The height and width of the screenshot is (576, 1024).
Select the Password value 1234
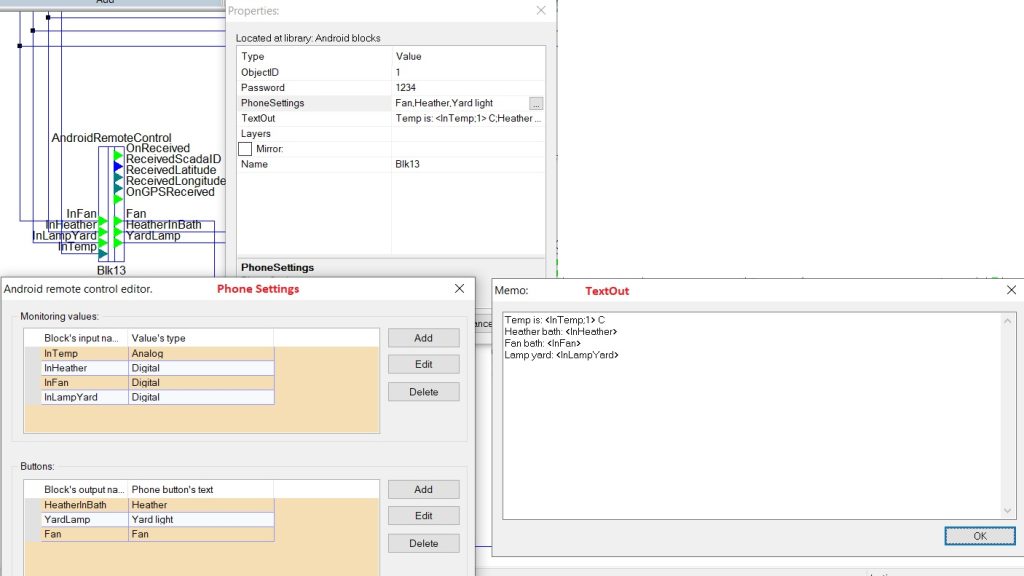point(468,88)
